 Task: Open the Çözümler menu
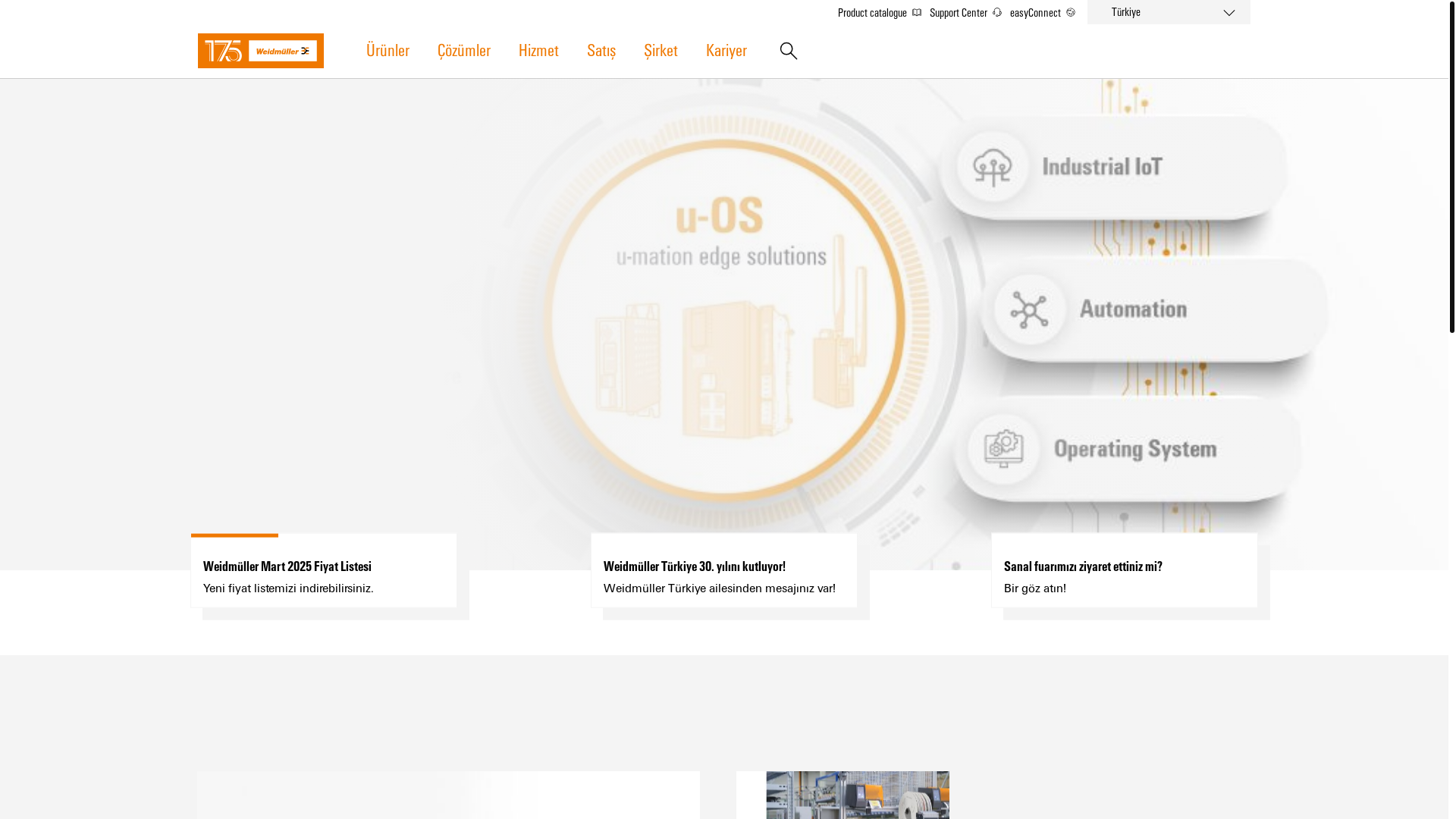(464, 50)
